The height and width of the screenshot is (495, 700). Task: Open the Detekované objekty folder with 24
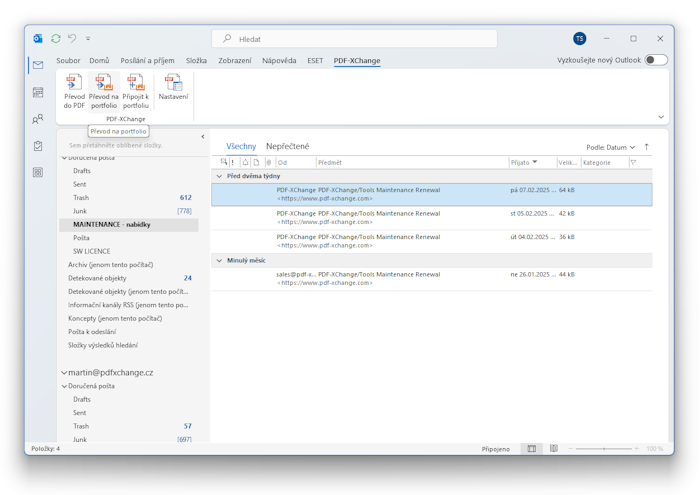[129, 278]
